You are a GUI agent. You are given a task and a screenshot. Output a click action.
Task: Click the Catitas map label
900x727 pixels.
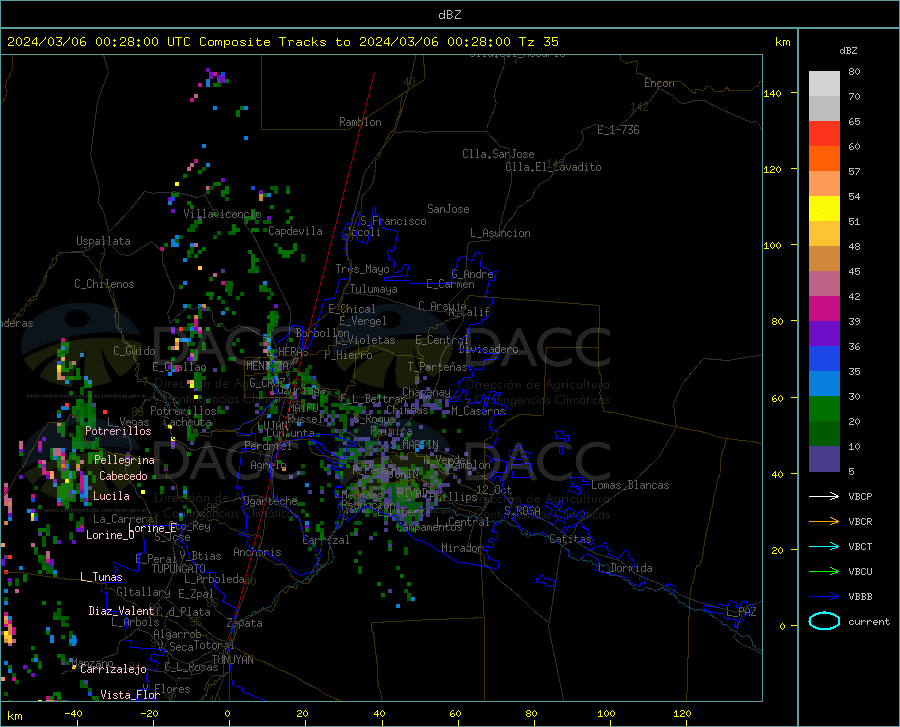click(x=570, y=539)
